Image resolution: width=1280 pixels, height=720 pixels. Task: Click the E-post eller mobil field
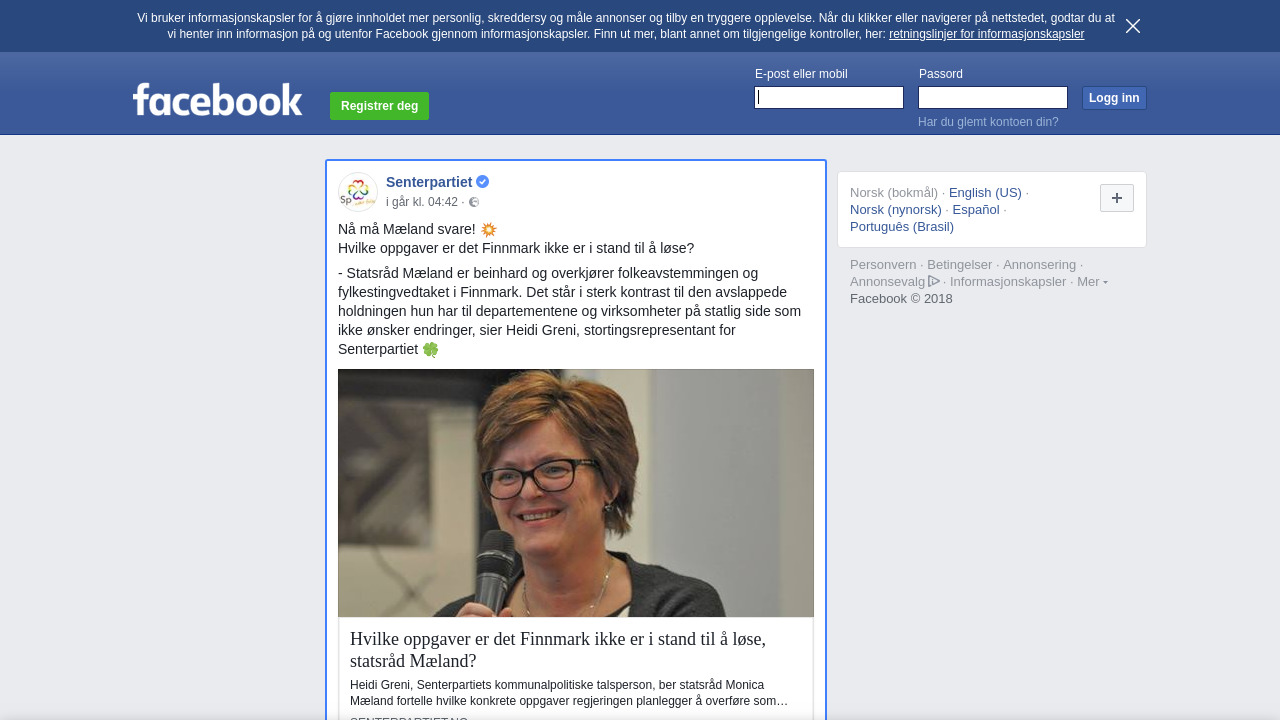(x=829, y=97)
